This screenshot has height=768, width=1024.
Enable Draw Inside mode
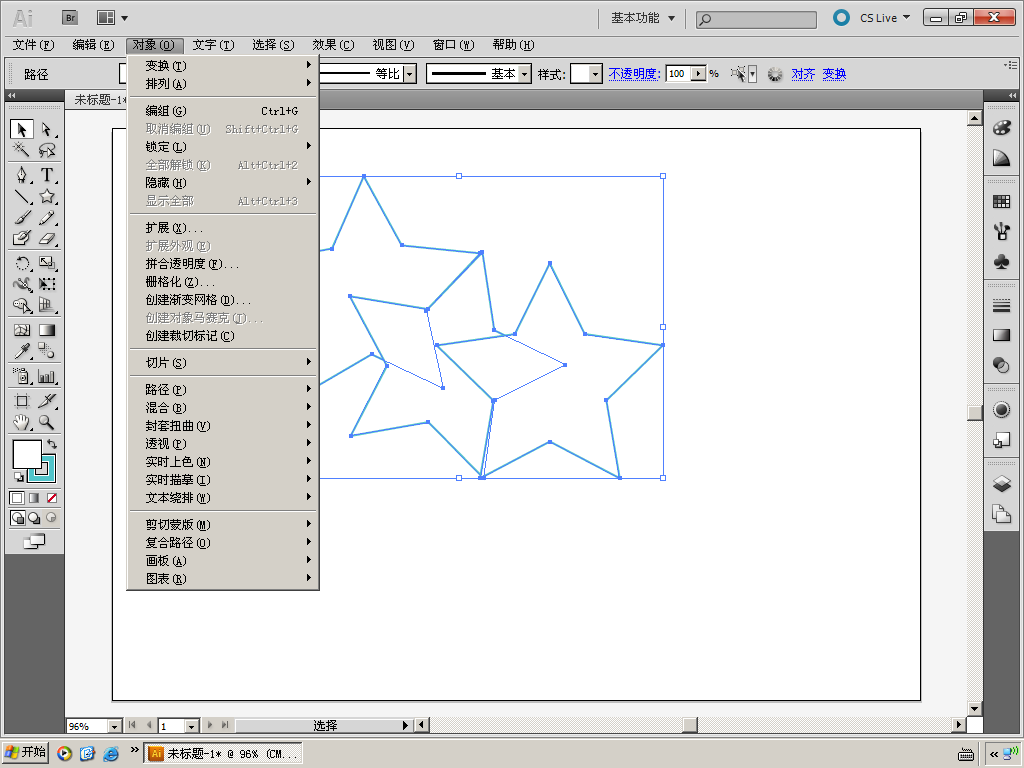tap(51, 518)
